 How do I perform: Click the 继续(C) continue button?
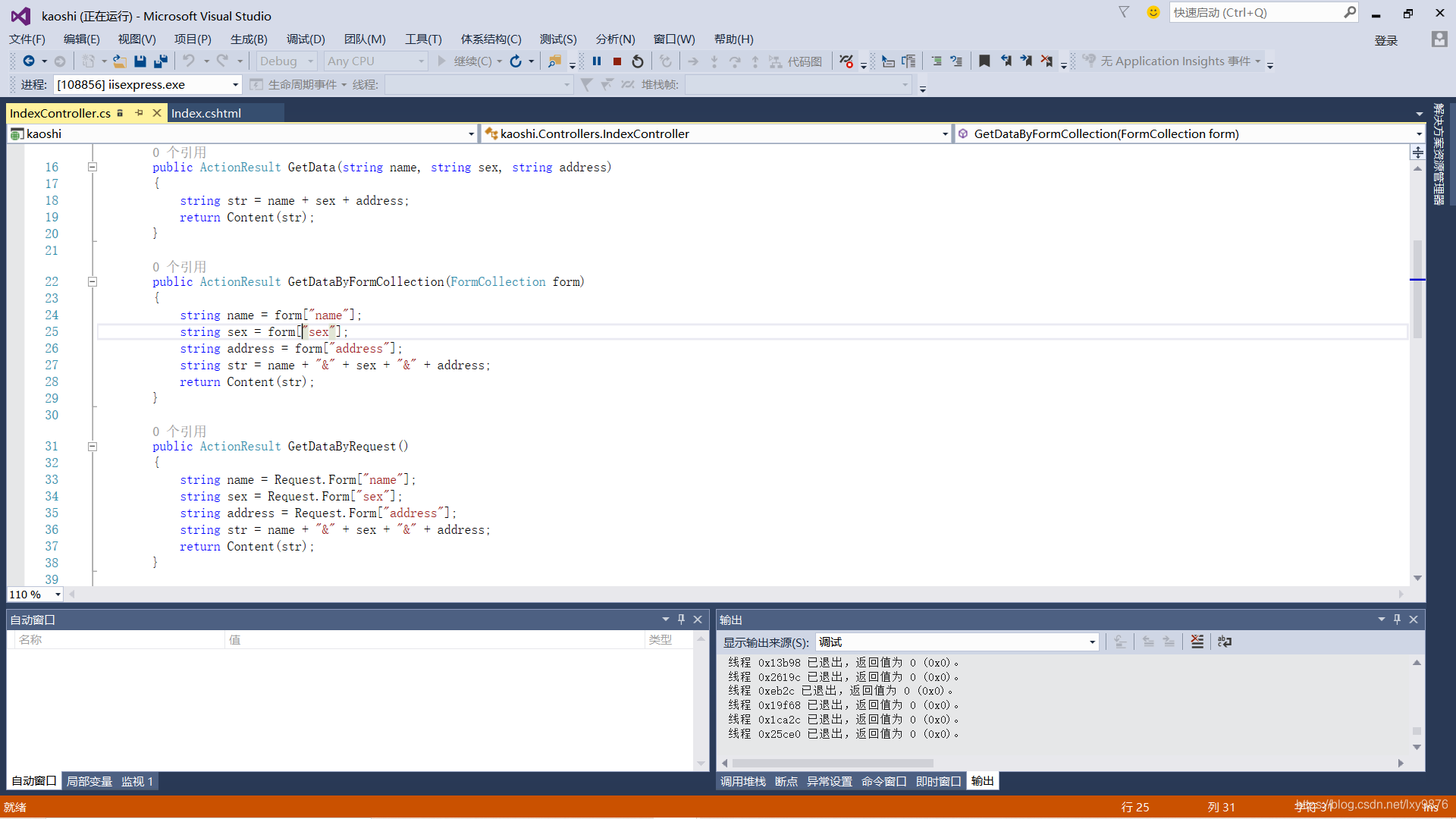(465, 61)
